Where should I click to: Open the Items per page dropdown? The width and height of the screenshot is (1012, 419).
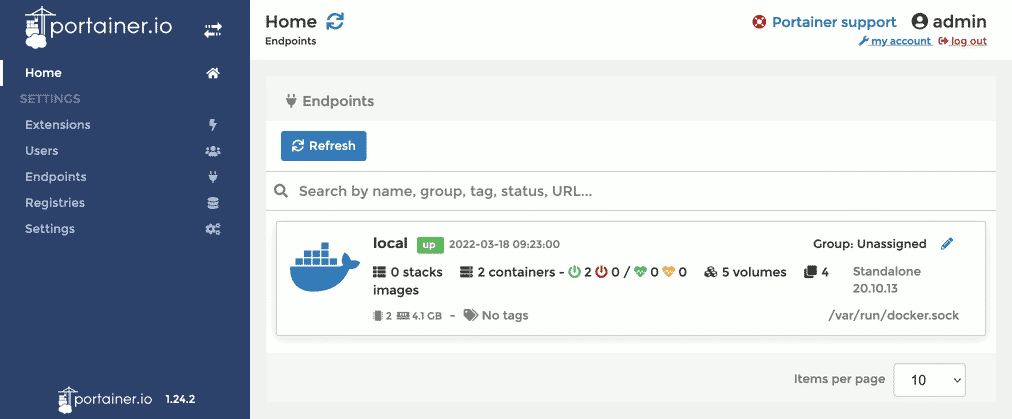tap(929, 380)
